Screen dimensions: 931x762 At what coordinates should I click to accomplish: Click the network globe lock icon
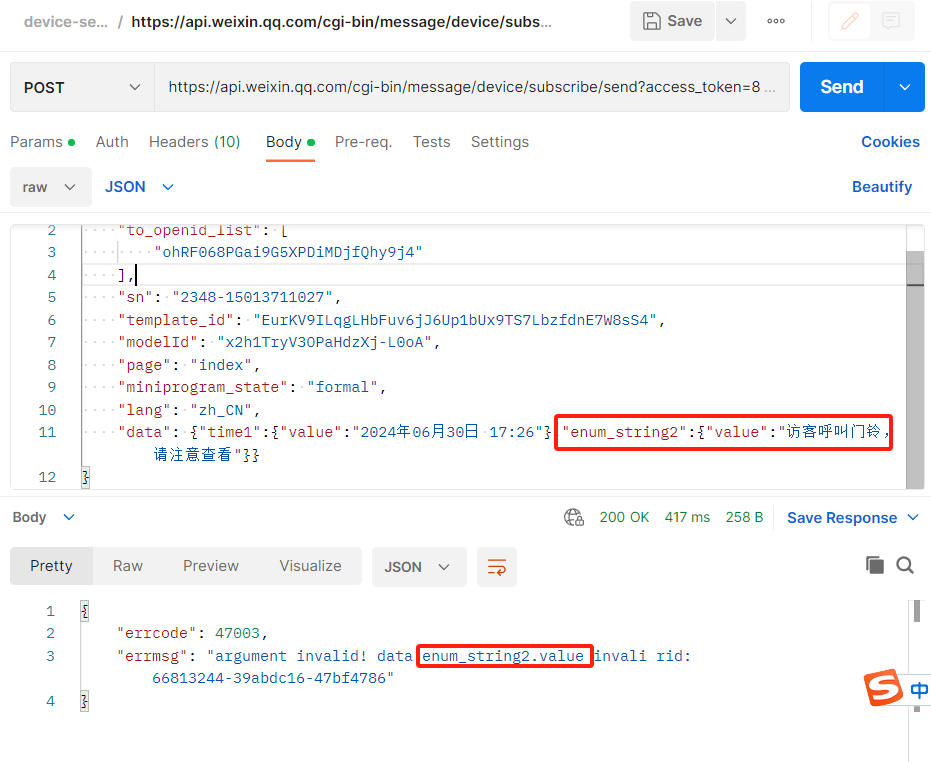click(574, 517)
